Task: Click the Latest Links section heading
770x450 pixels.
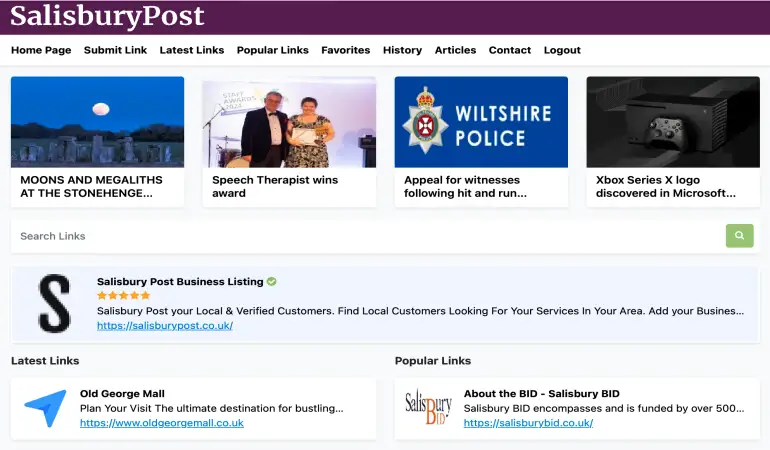Action: (x=45, y=361)
